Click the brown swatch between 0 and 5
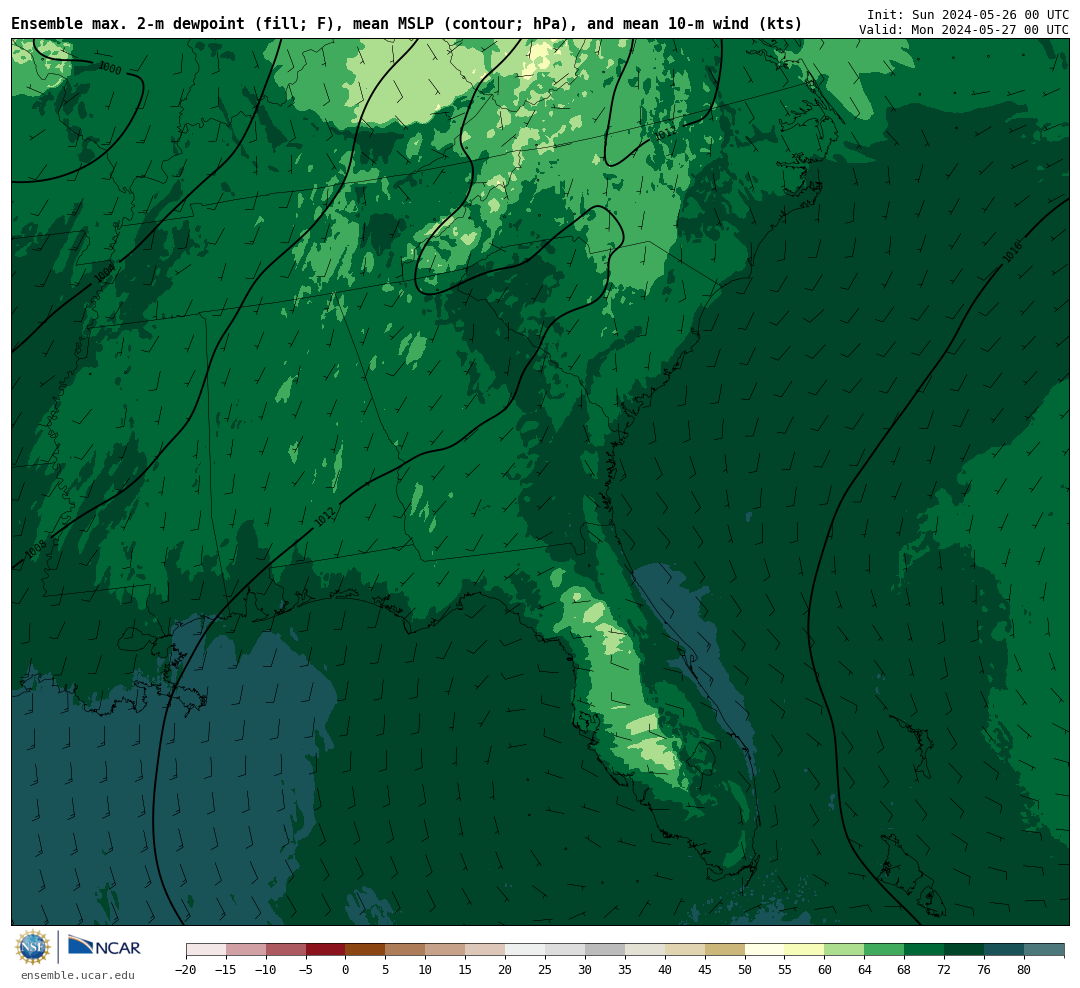Screen dimensions: 1080x988 coord(365,950)
